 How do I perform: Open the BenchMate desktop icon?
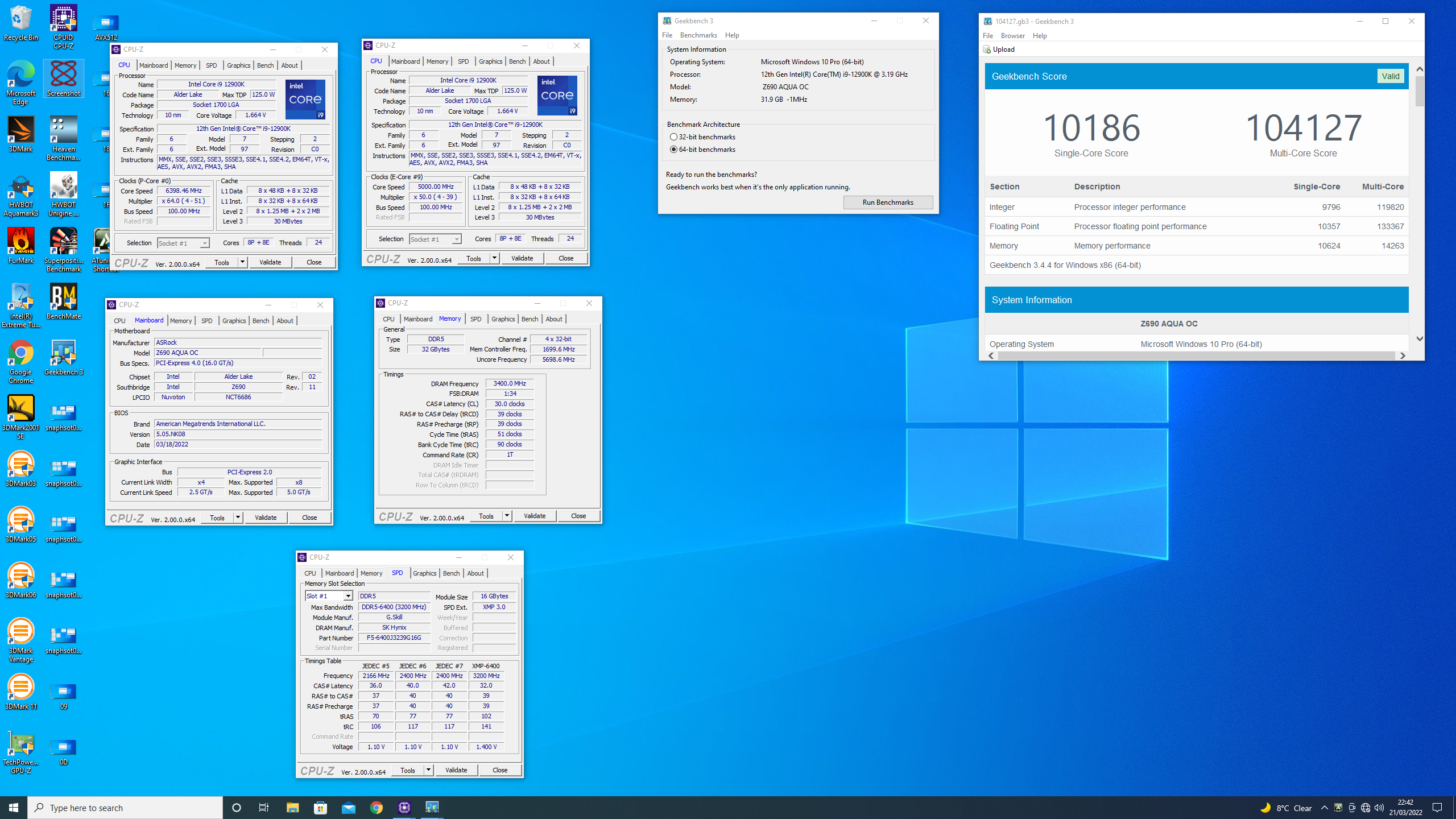click(64, 302)
